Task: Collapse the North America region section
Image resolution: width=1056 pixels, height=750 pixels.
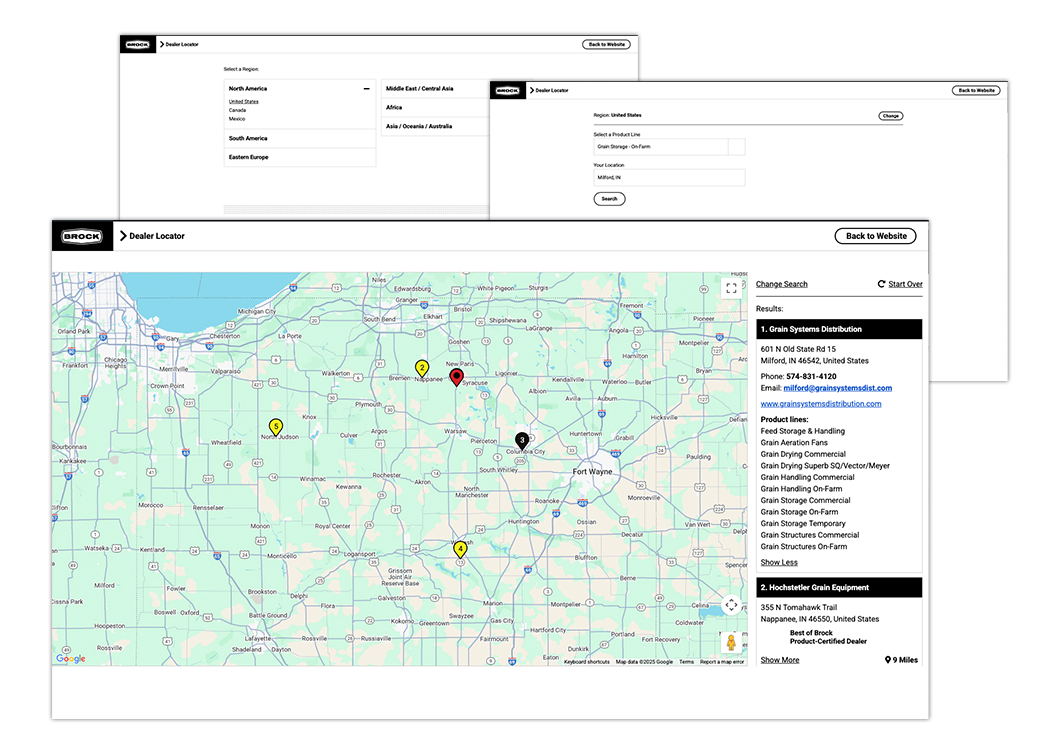Action: pyautogui.click(x=367, y=89)
